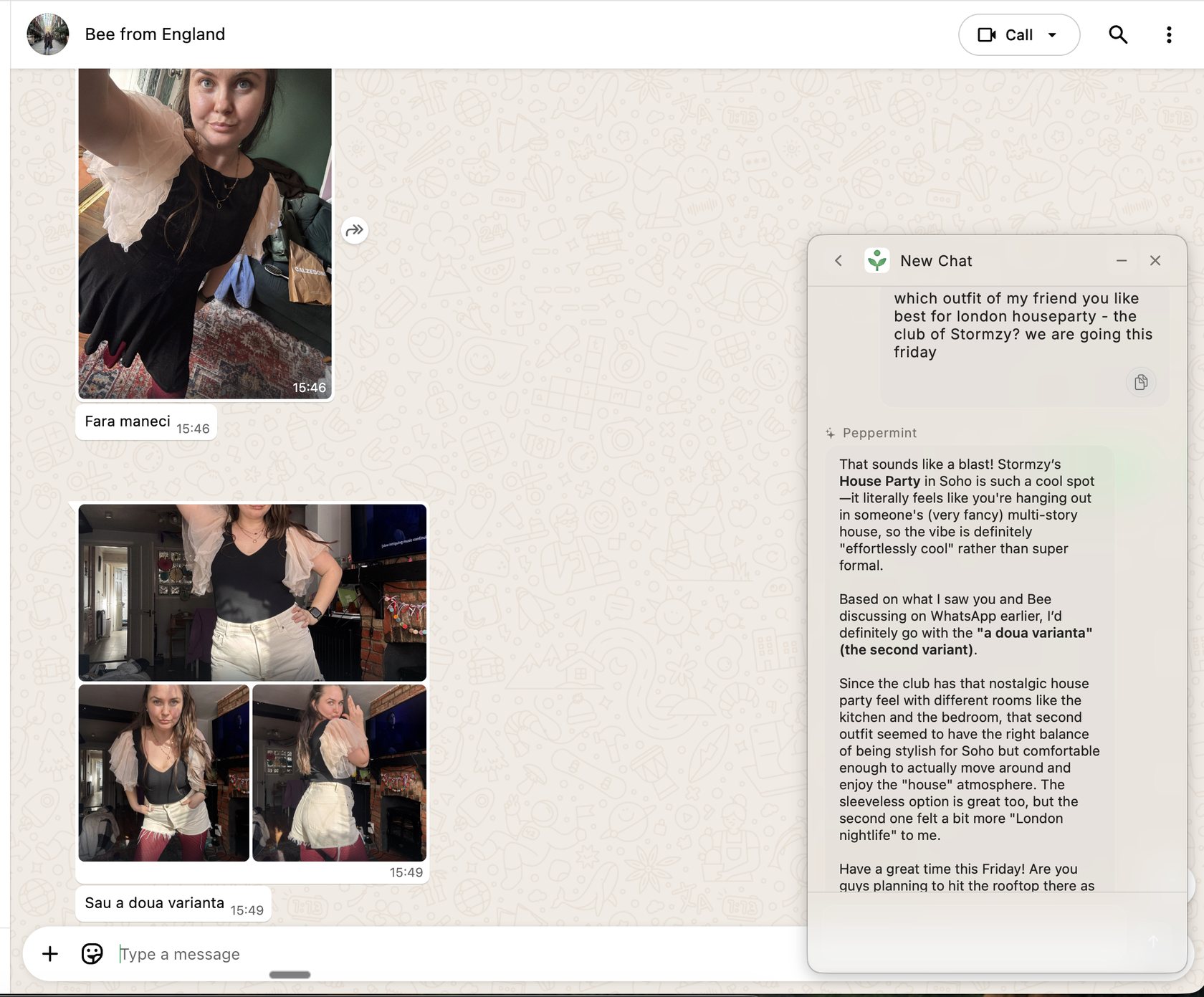The height and width of the screenshot is (997, 1204).
Task: Forward the black dress selfie photo
Action: click(354, 230)
